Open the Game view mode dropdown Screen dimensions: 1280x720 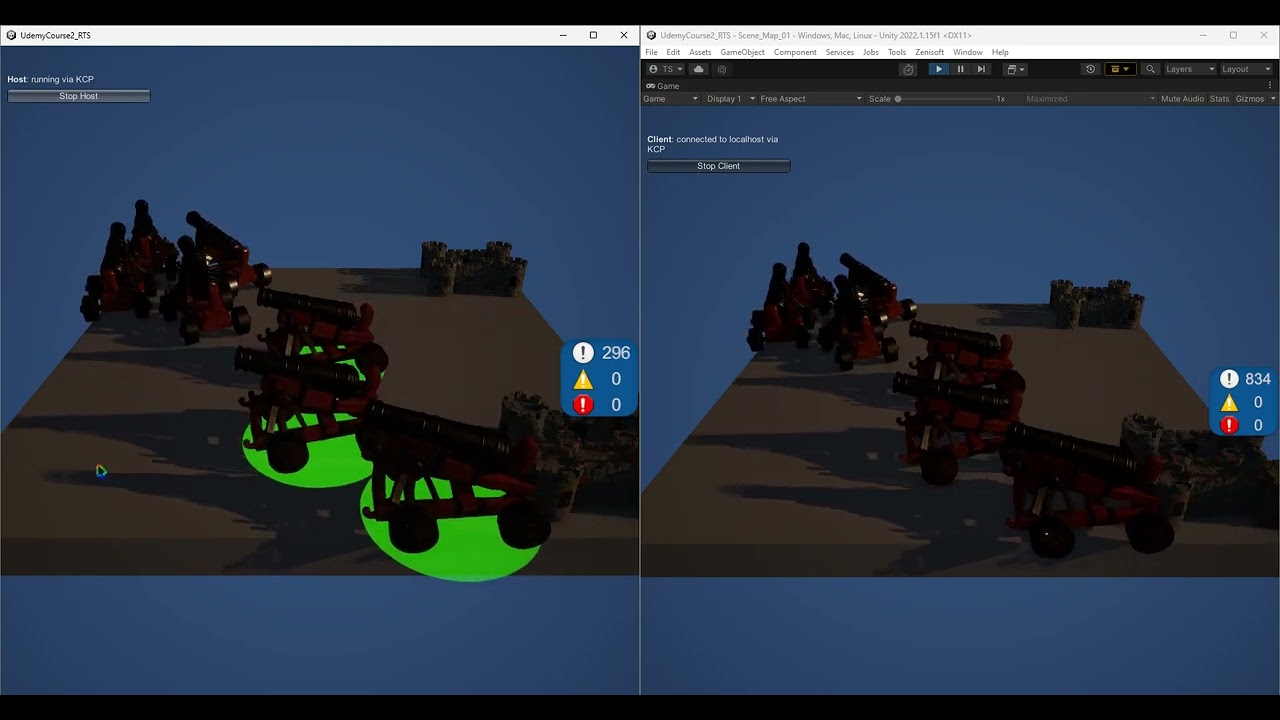670,99
